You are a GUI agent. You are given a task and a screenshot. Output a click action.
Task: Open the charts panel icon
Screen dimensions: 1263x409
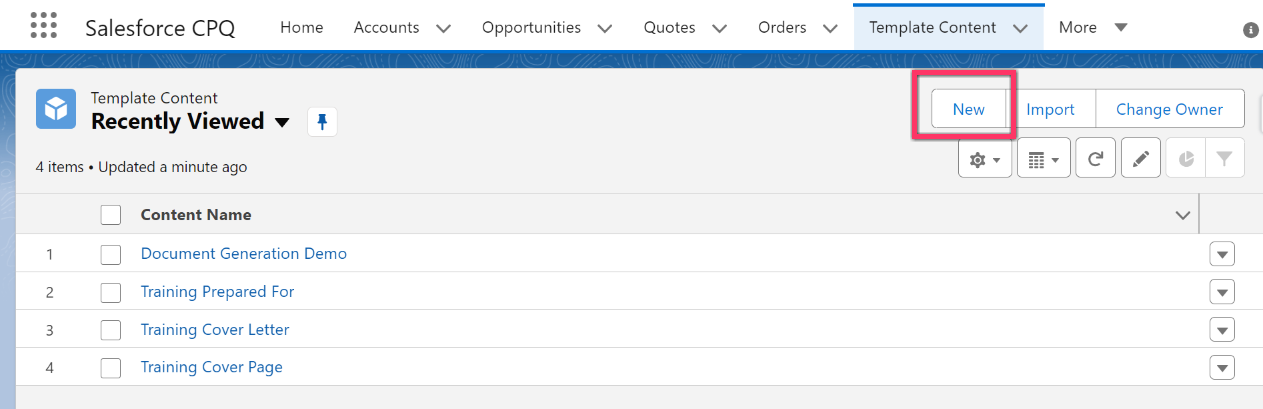click(x=1186, y=159)
